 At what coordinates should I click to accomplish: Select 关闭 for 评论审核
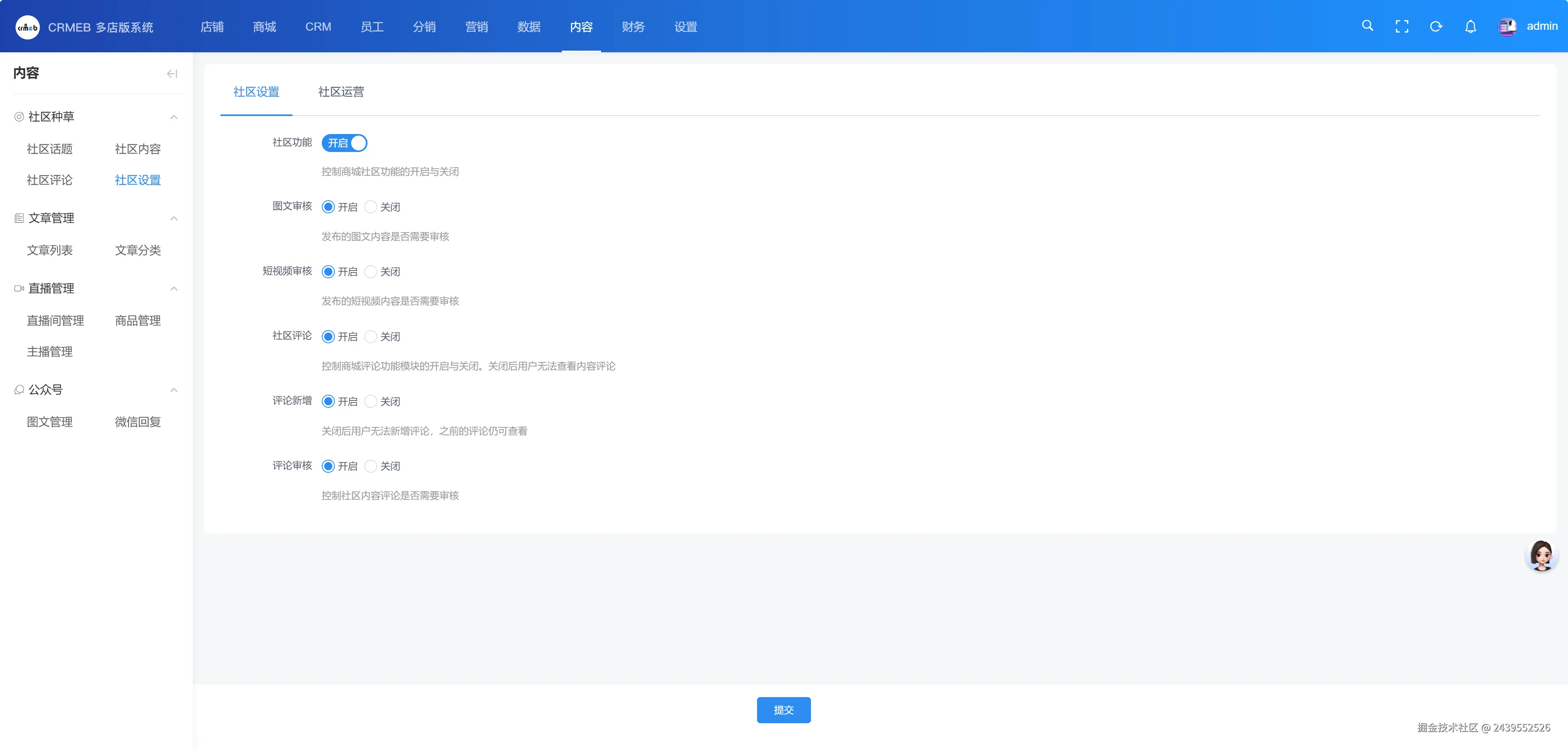pyautogui.click(x=371, y=466)
